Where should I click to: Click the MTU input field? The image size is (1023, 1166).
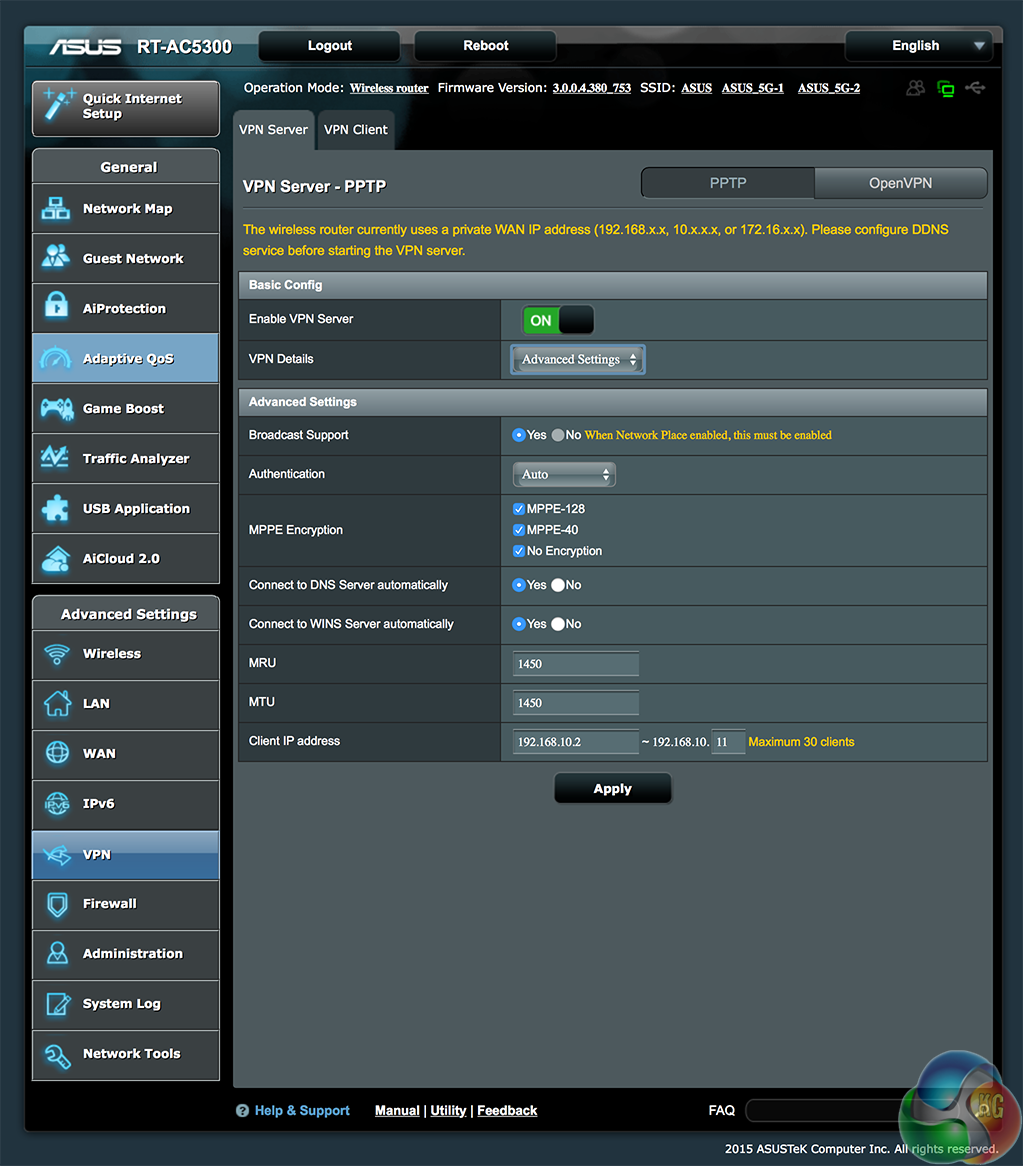pyautogui.click(x=575, y=703)
